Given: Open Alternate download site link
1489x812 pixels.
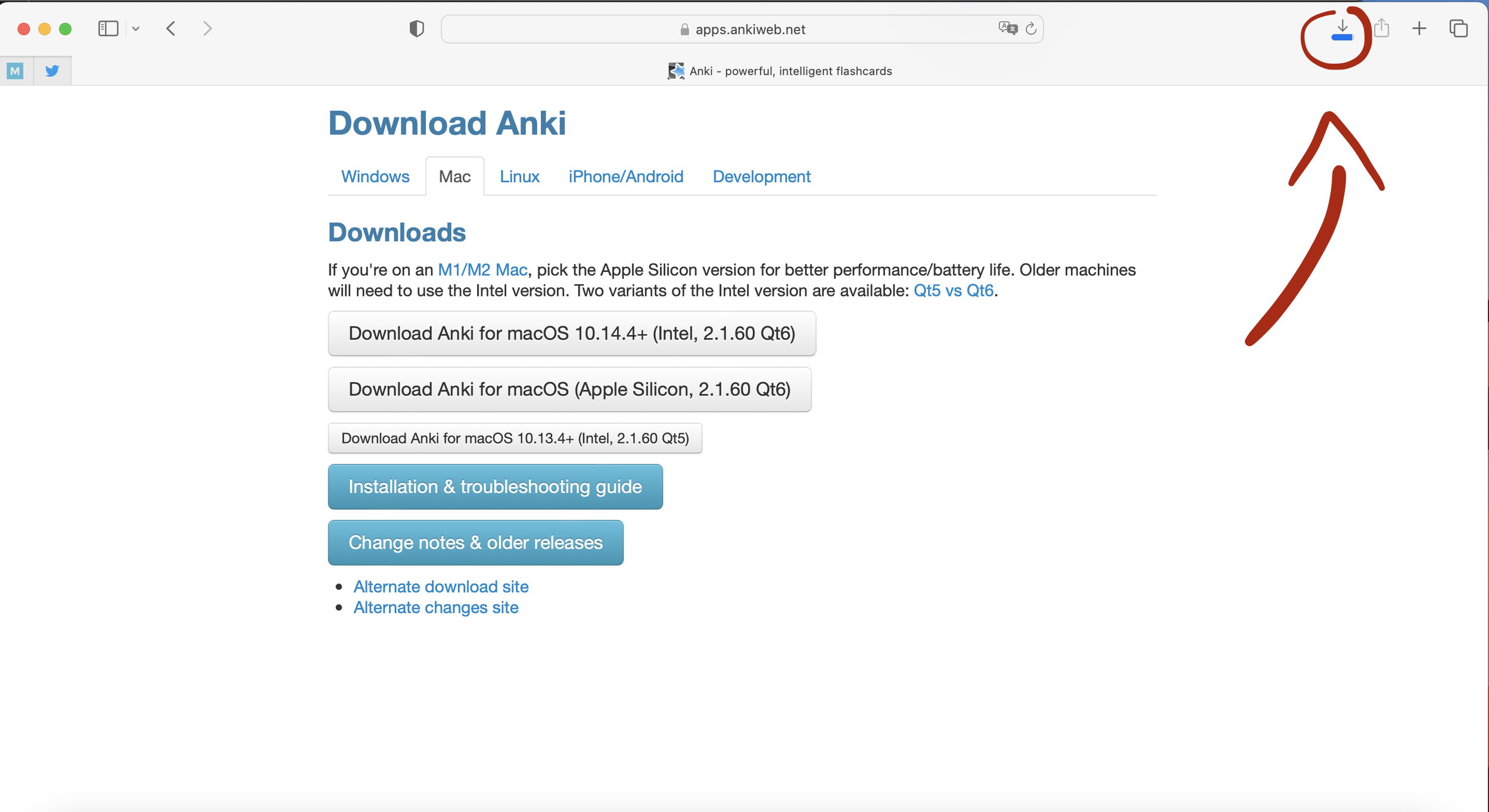Looking at the screenshot, I should click(441, 586).
